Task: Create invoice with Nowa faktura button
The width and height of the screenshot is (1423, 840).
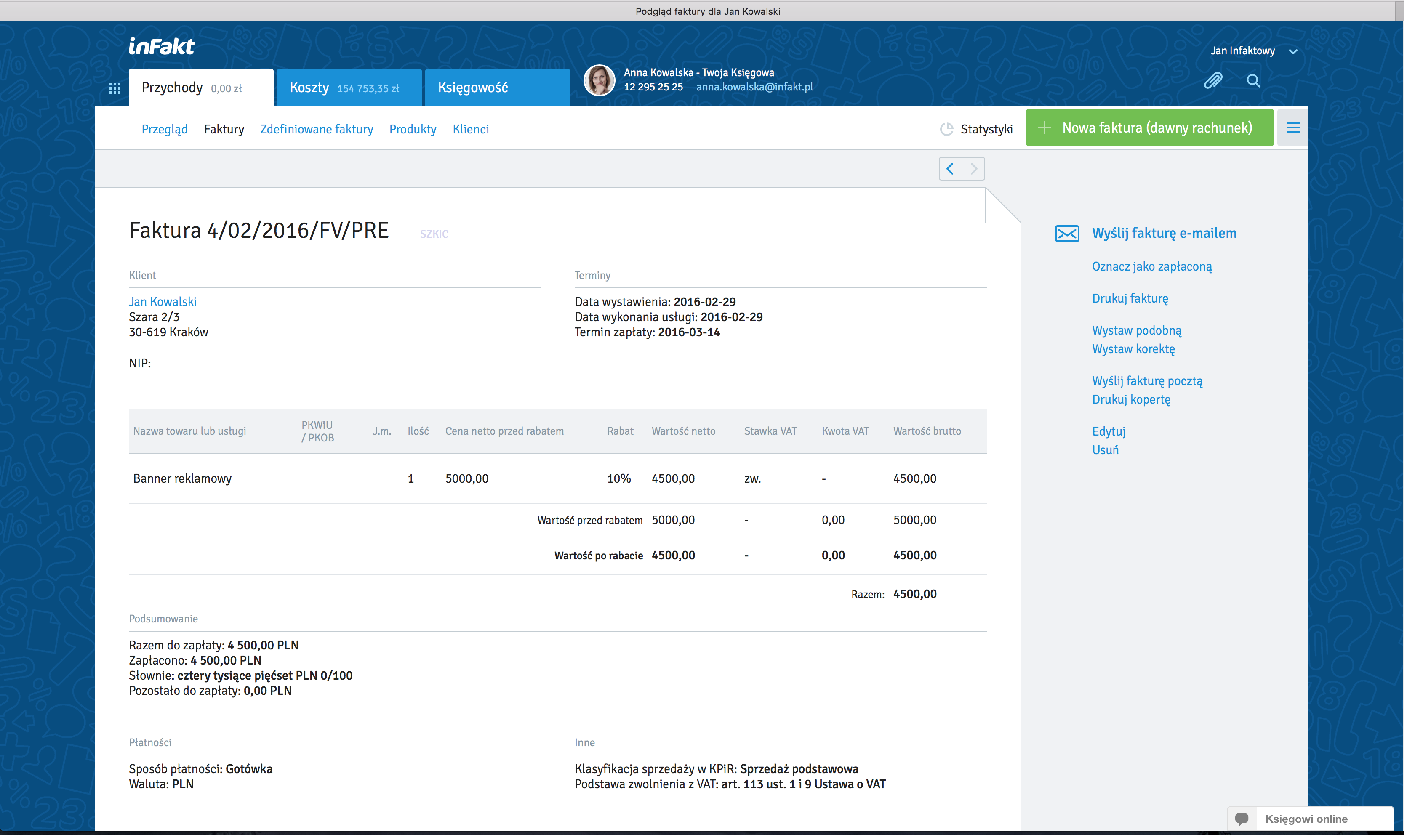Action: 1149,128
